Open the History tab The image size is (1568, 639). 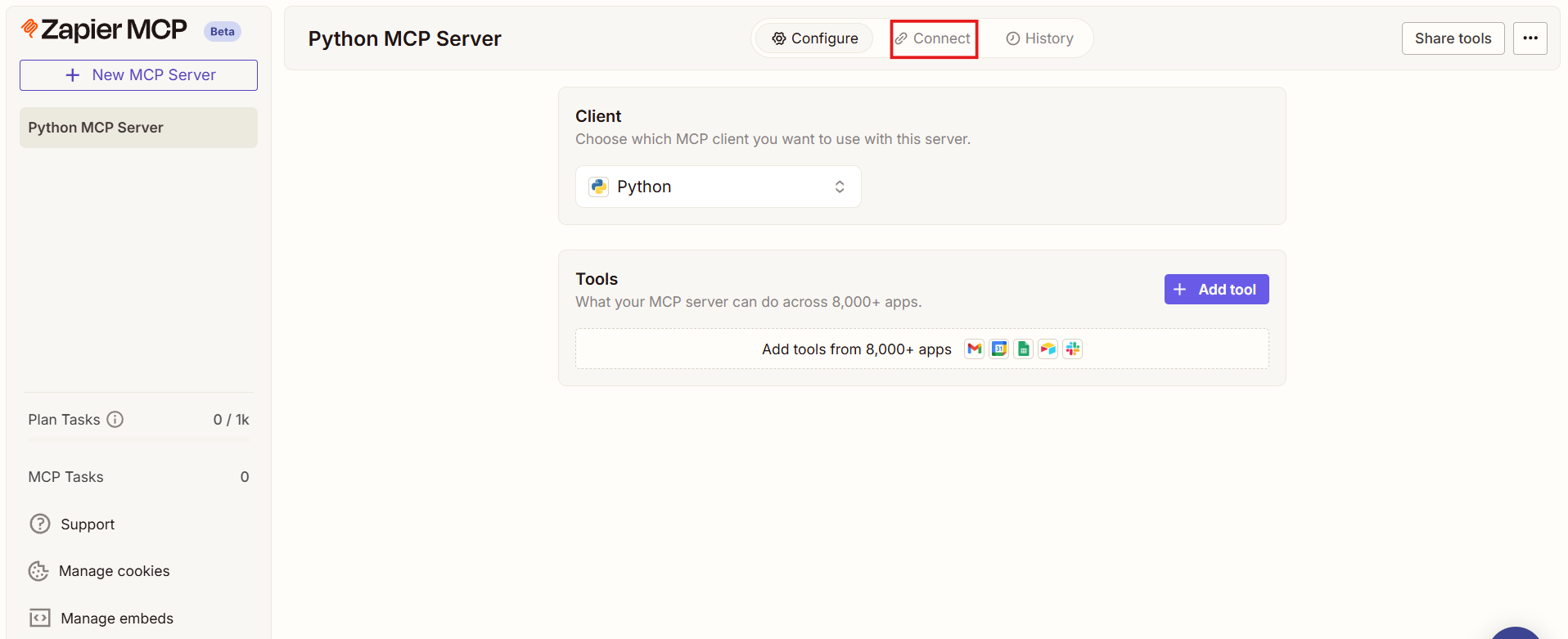click(x=1039, y=38)
